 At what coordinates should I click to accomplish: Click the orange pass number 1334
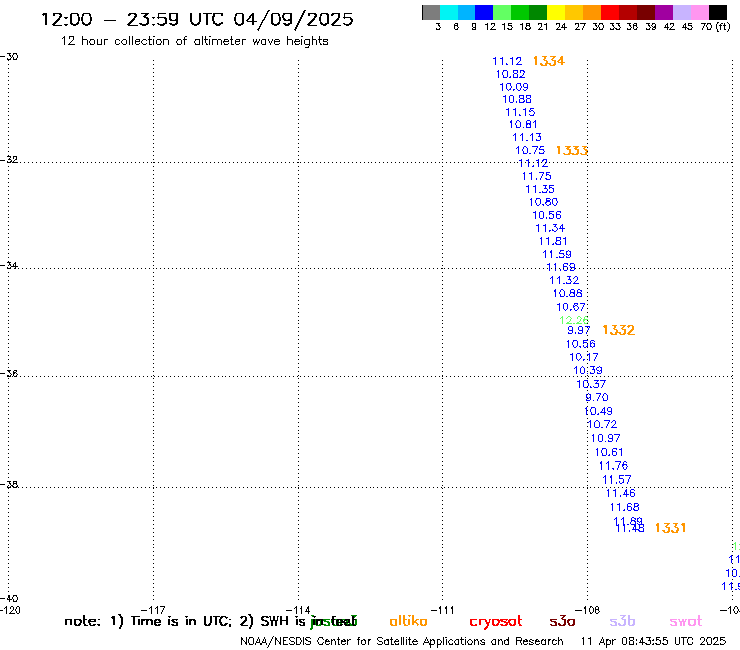pos(548,61)
